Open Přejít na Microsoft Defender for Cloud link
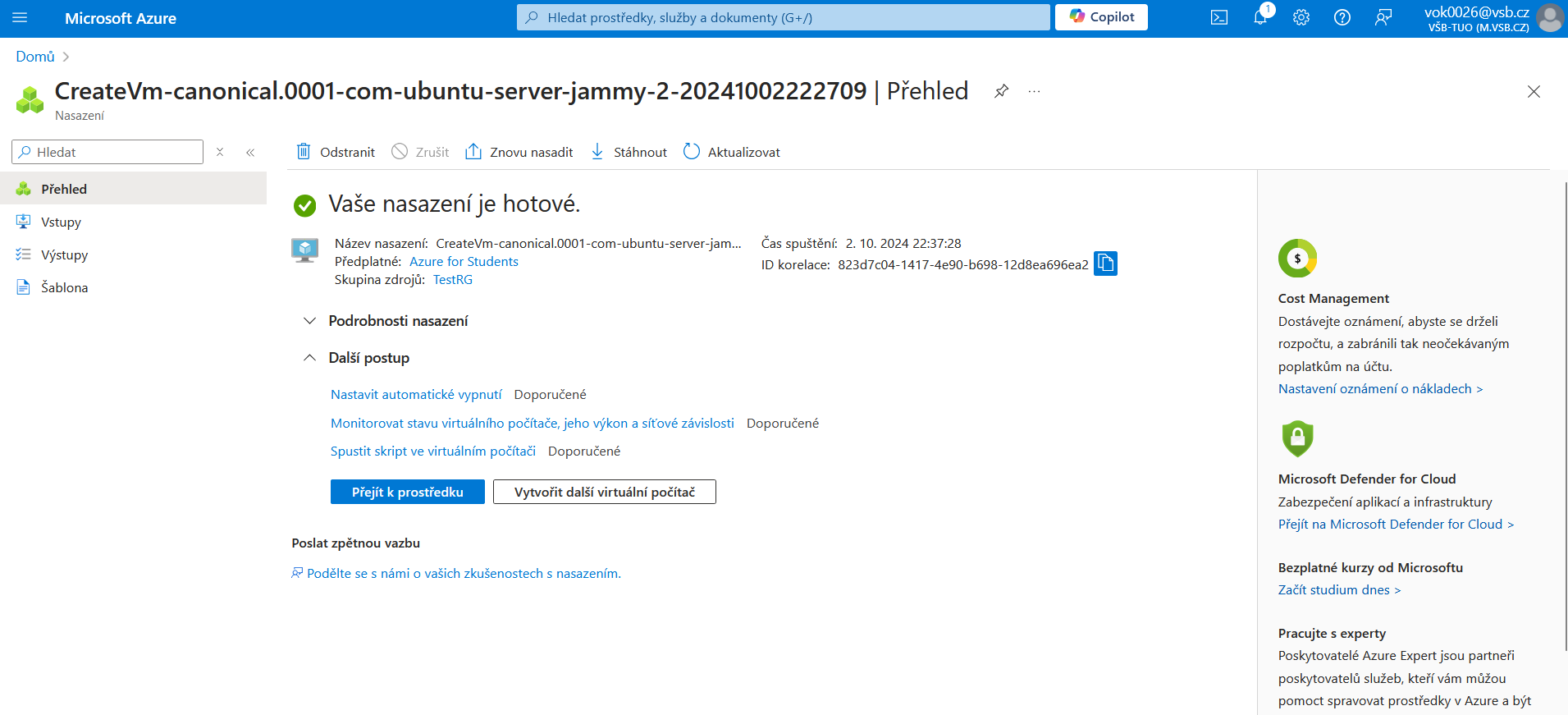Image resolution: width=1568 pixels, height=715 pixels. tap(1396, 525)
